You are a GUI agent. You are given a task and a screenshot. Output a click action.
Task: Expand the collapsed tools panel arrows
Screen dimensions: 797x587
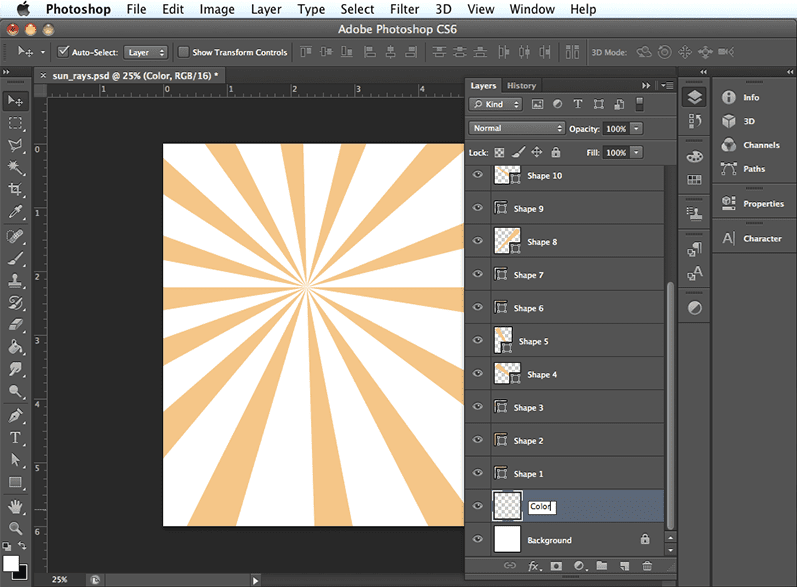click(x=6, y=72)
